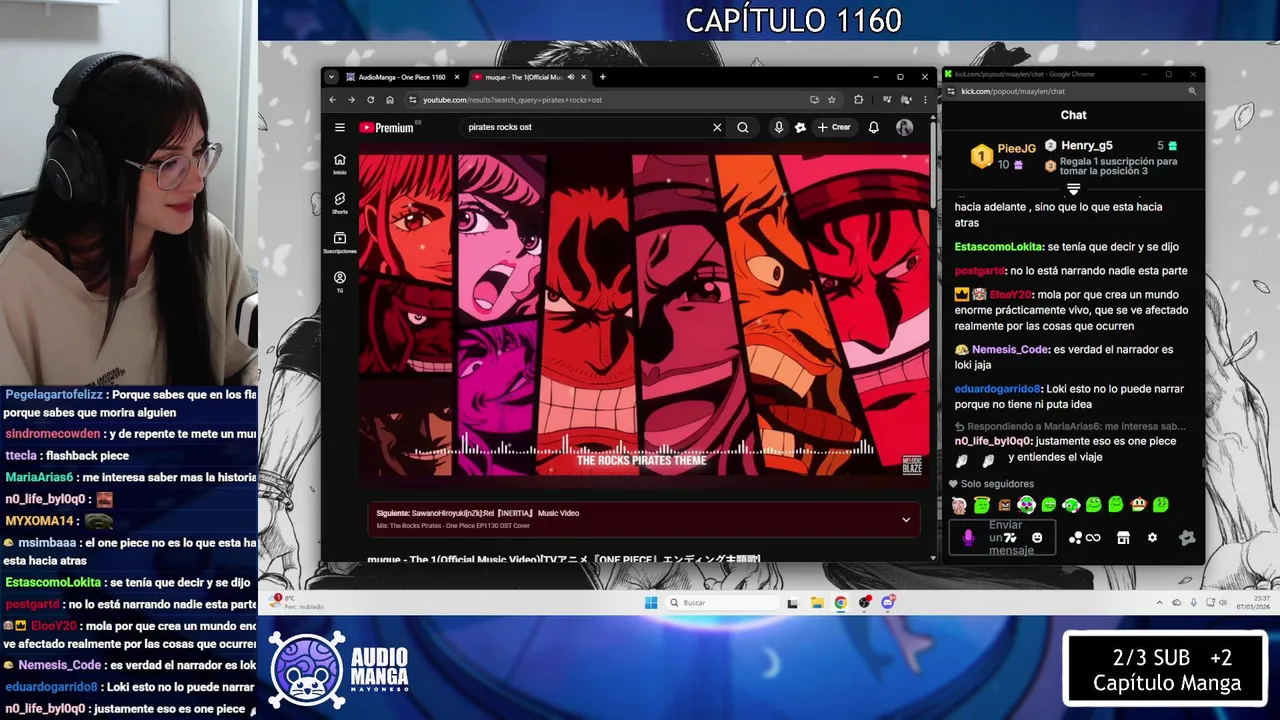
Task: Click the muque video title below the player
Action: [x=564, y=558]
